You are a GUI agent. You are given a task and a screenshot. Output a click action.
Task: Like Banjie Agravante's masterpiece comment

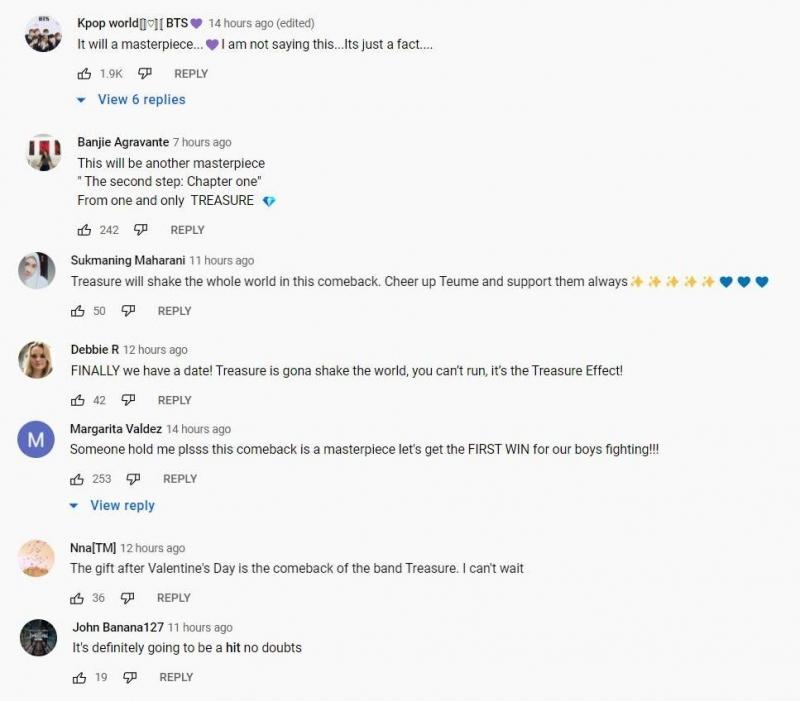tap(84, 230)
